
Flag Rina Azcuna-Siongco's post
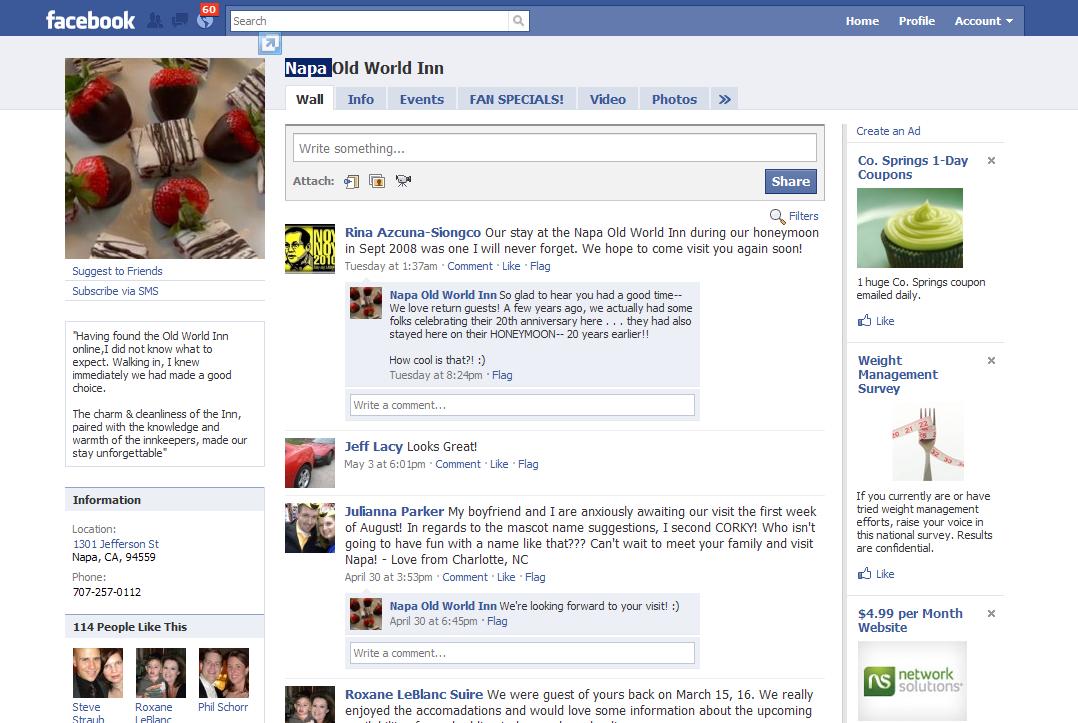tap(540, 267)
